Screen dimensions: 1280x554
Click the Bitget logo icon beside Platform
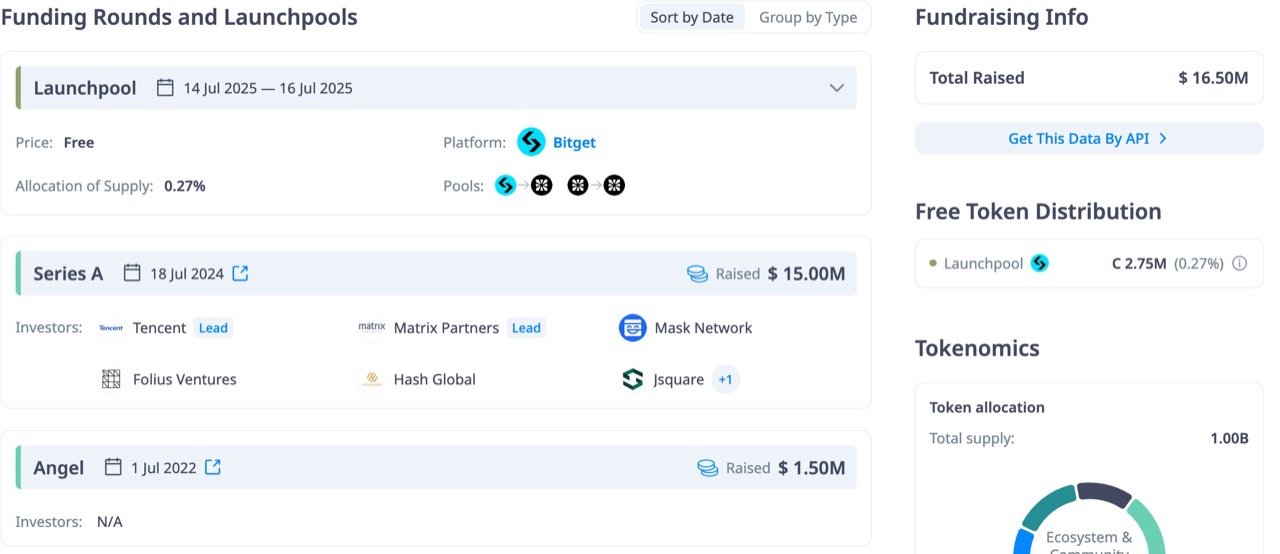(531, 143)
